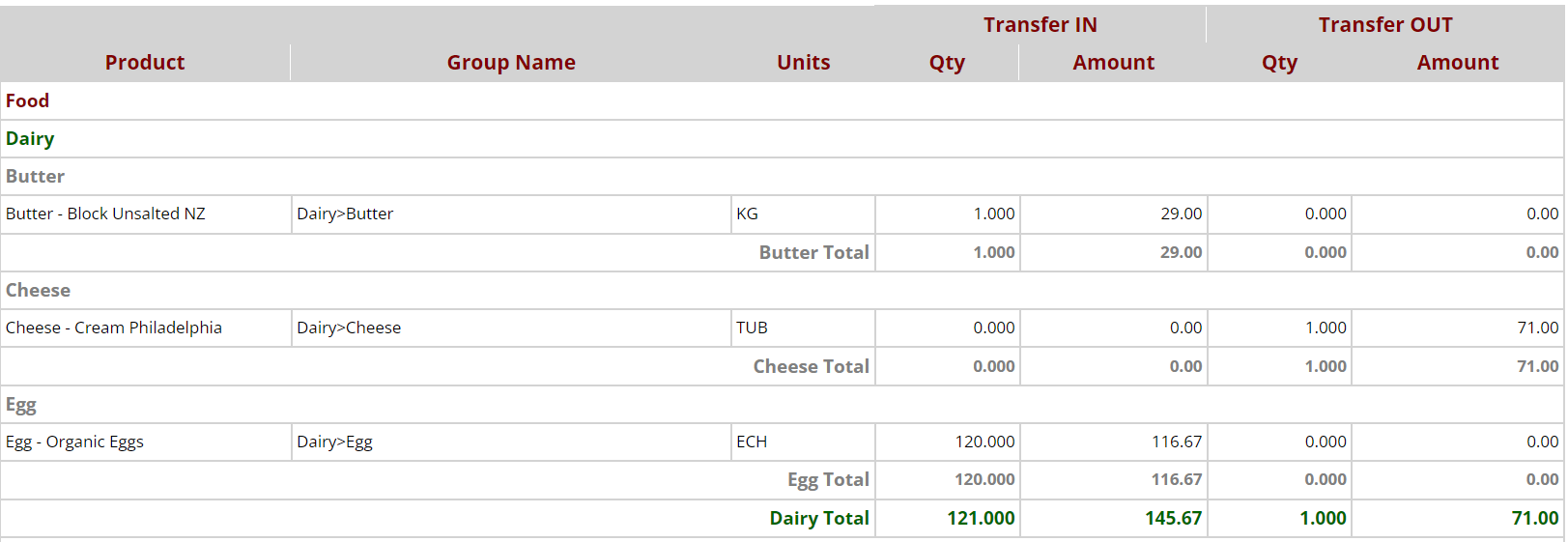Select the ECH units cell
Screen dimensions: 1568x542
click(x=752, y=442)
